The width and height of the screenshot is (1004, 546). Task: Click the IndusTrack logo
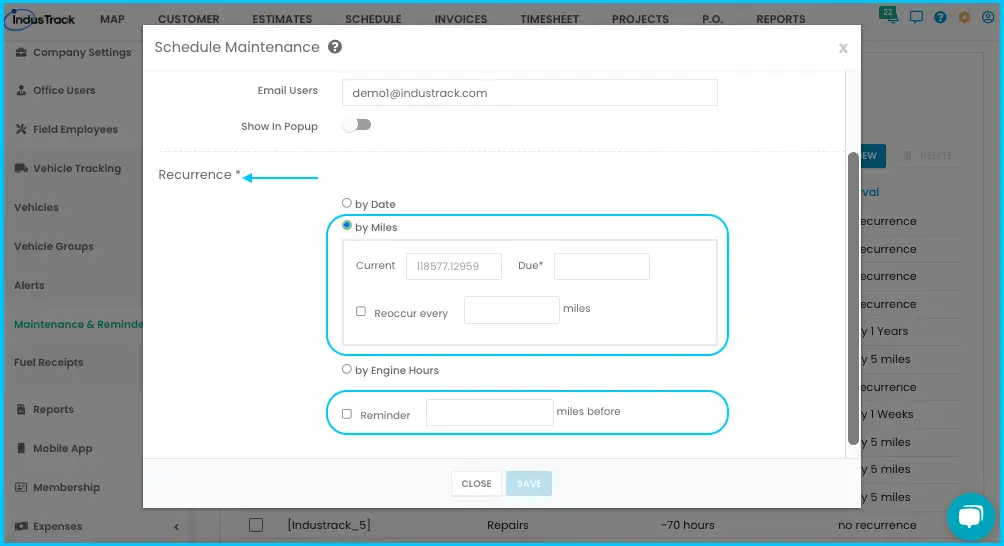40,19
